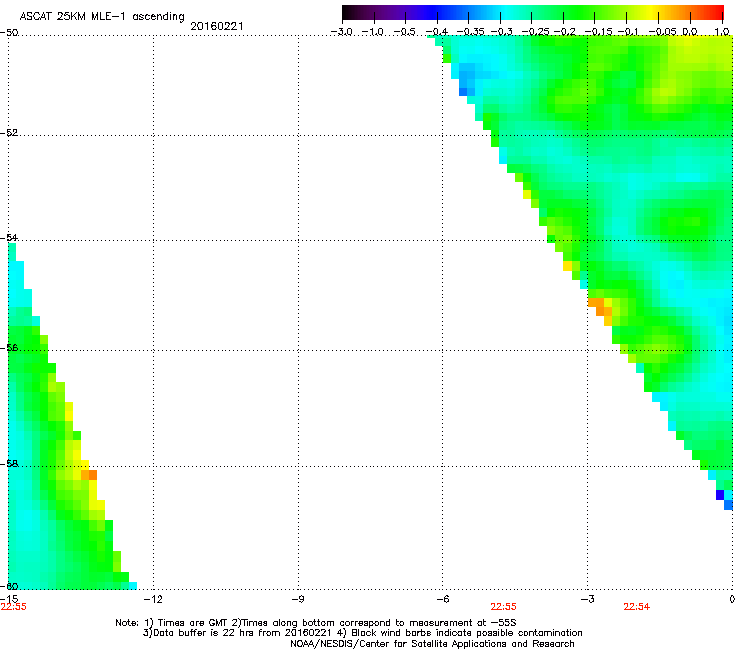Click the '-0.1' color bar label
Screen dimensions: 740x650
[628, 32]
